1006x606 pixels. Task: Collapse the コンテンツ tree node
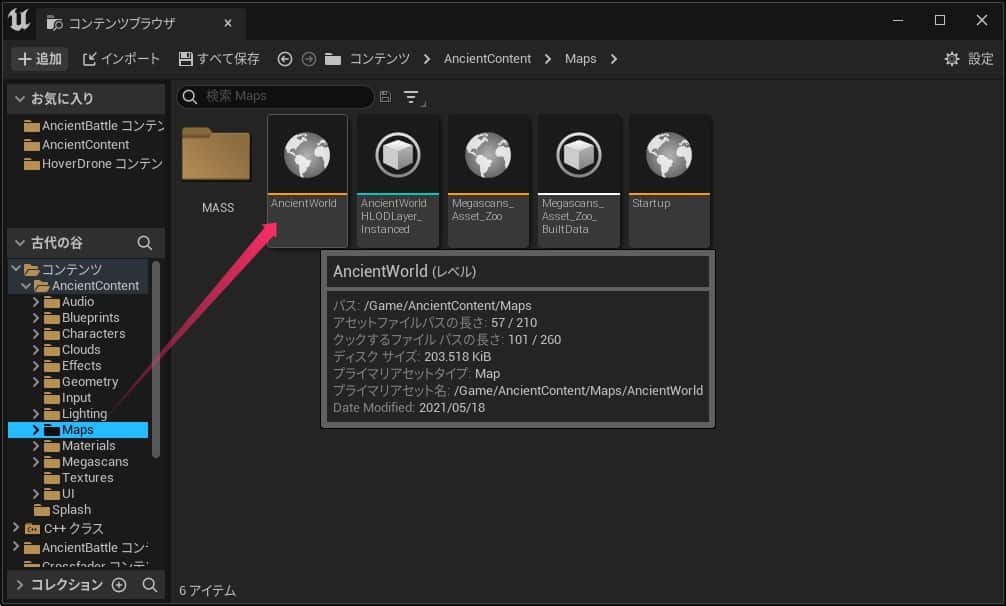point(16,269)
